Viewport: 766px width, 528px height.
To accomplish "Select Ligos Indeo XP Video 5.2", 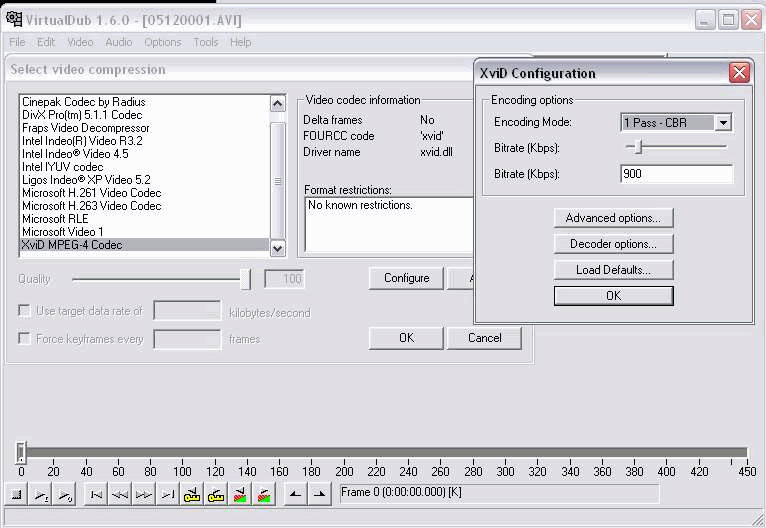I will tap(145, 180).
